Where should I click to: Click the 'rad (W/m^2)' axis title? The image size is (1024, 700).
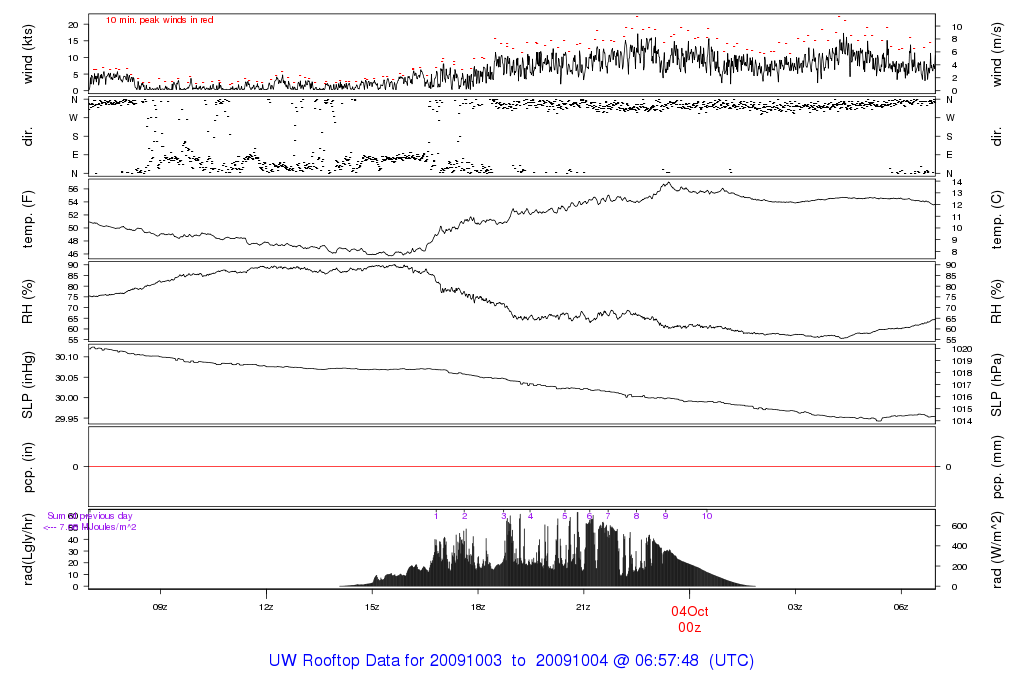[997, 549]
